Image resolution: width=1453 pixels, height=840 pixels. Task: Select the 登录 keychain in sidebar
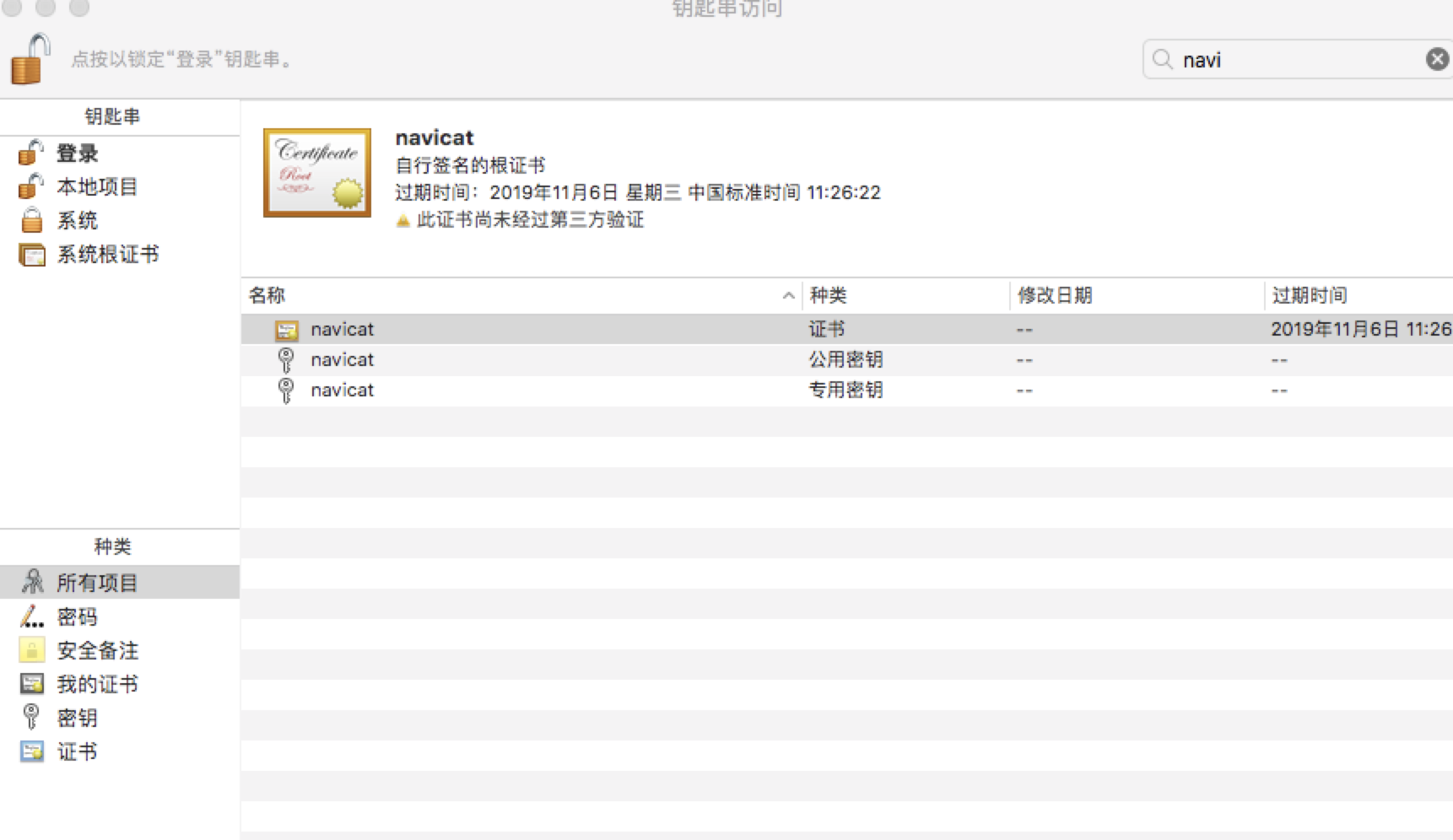point(120,153)
